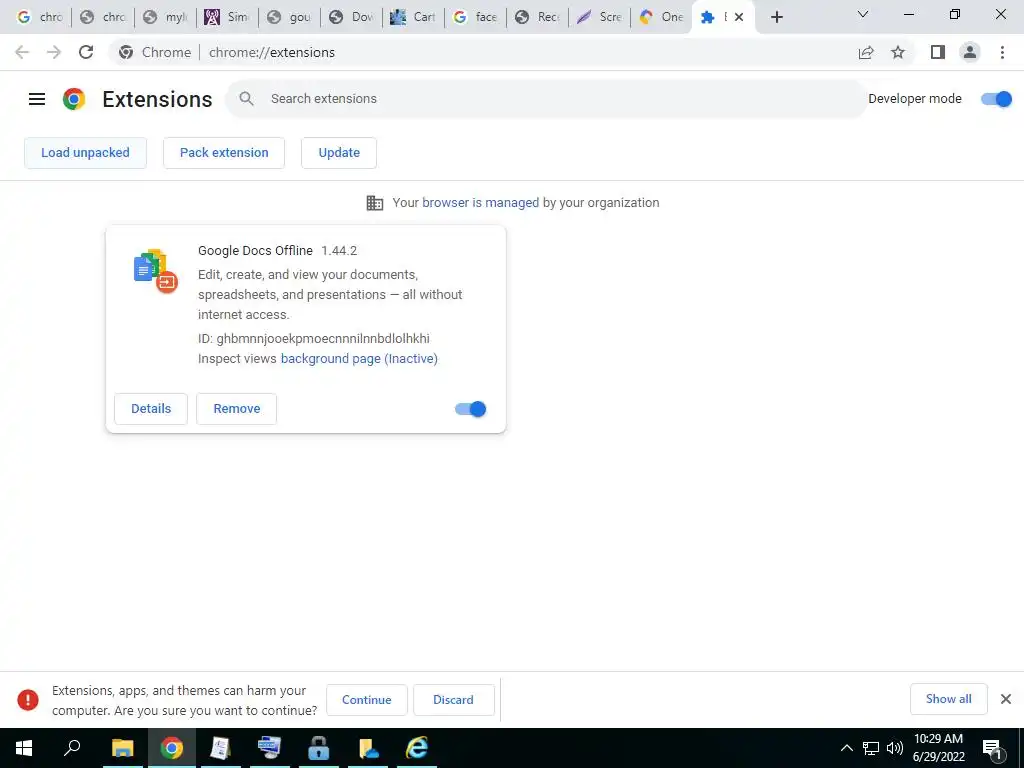Image resolution: width=1024 pixels, height=768 pixels.
Task: Disable the Google Docs Offline extension toggle
Action: 470,409
